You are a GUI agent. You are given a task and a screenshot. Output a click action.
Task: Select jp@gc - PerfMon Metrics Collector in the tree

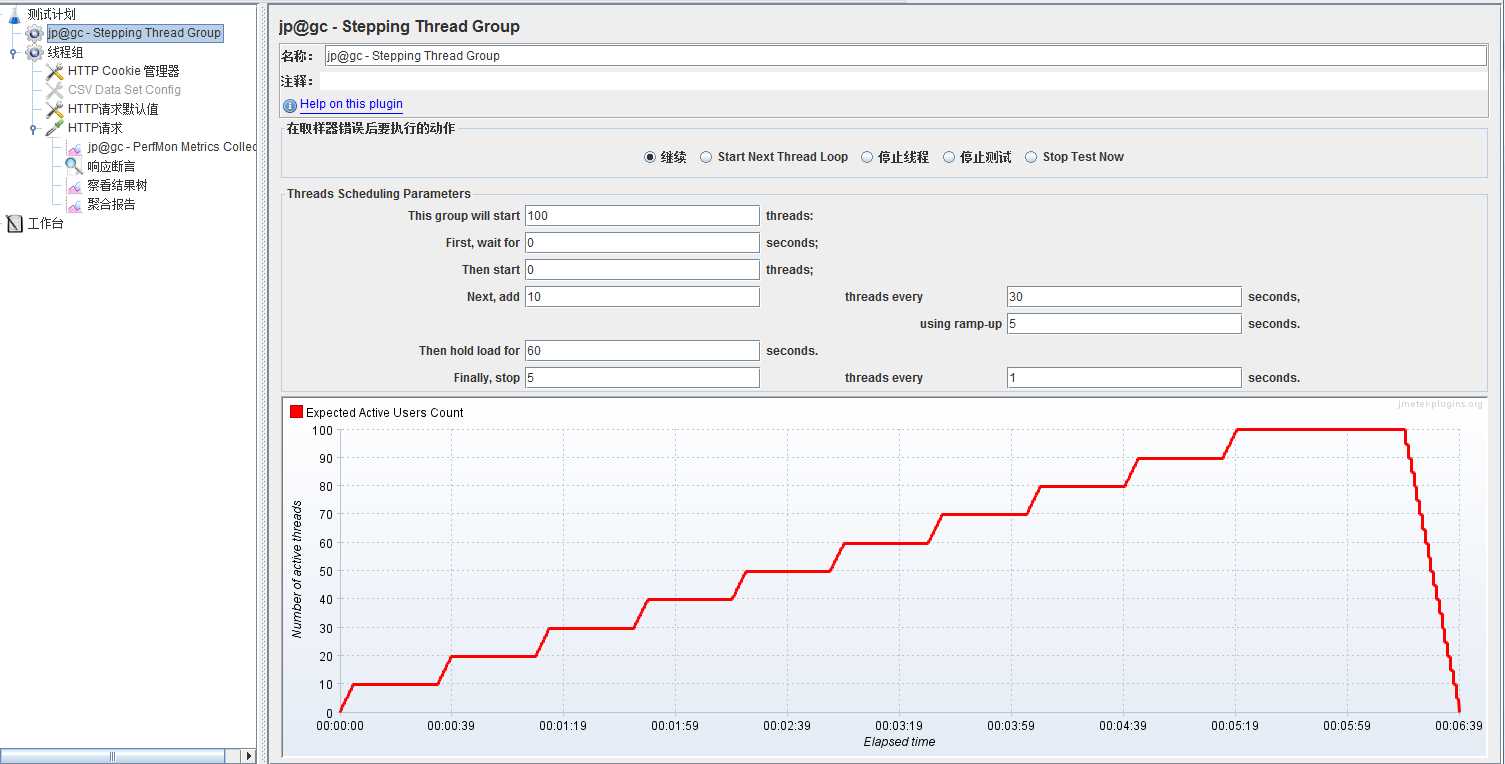coord(172,147)
